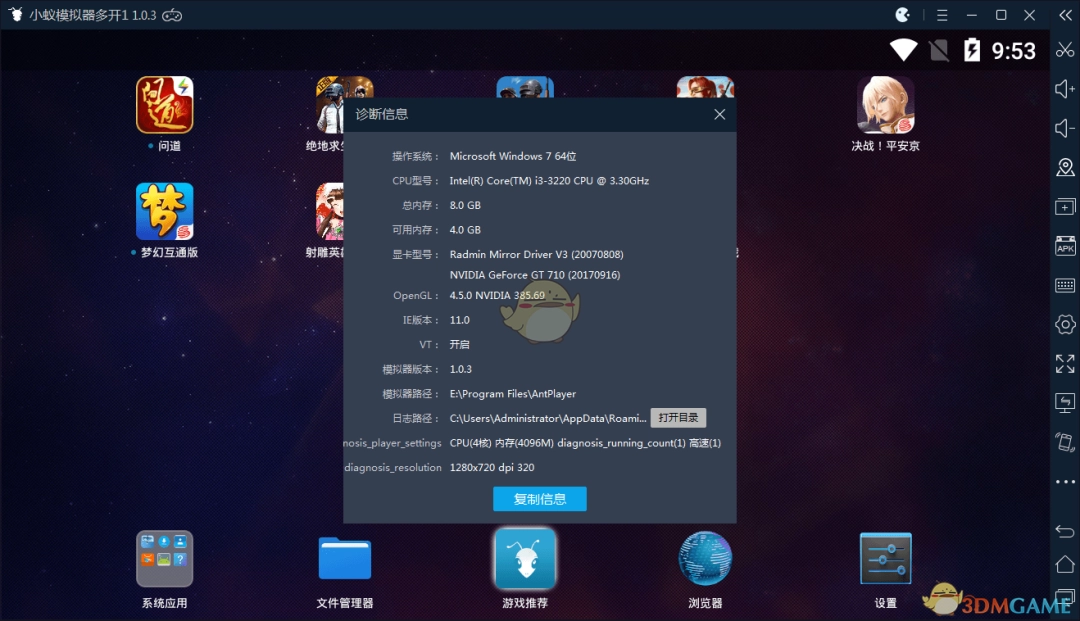Collapse the sidebar with the double chevron

coord(1065,14)
